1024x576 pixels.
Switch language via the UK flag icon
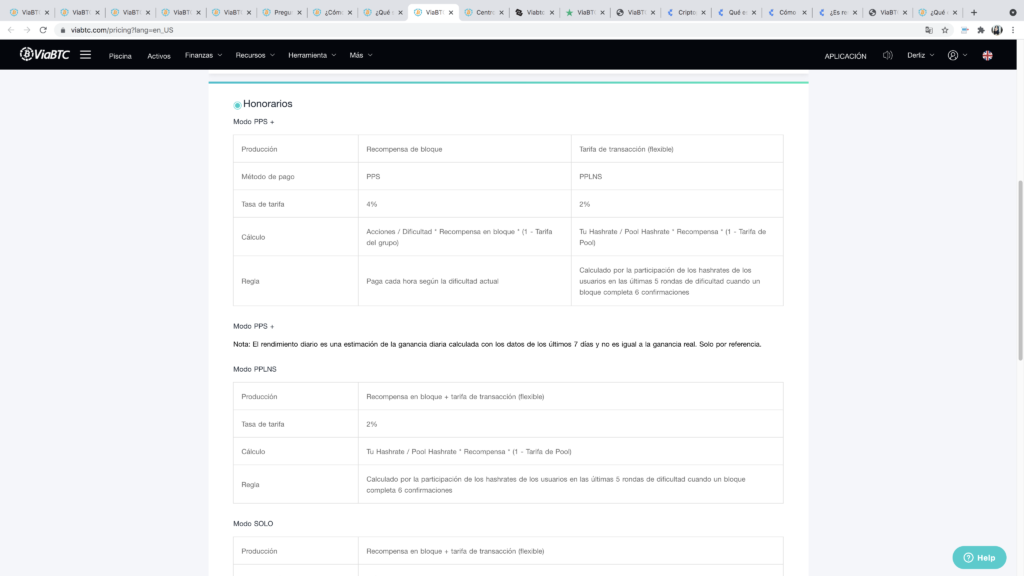tap(987, 56)
